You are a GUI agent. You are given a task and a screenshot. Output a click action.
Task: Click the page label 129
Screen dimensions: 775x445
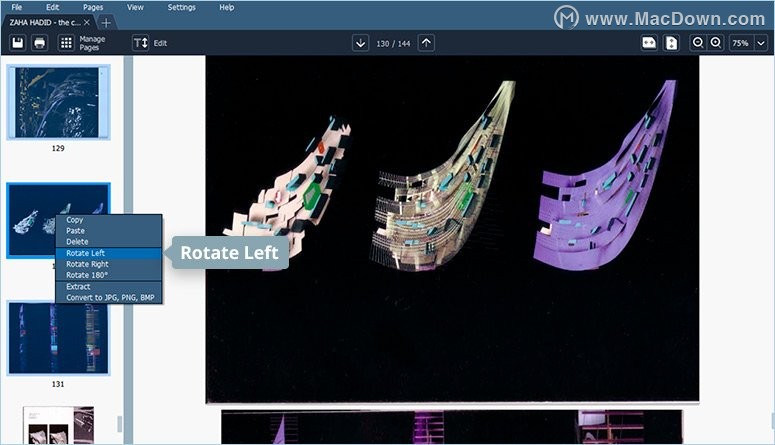click(58, 148)
